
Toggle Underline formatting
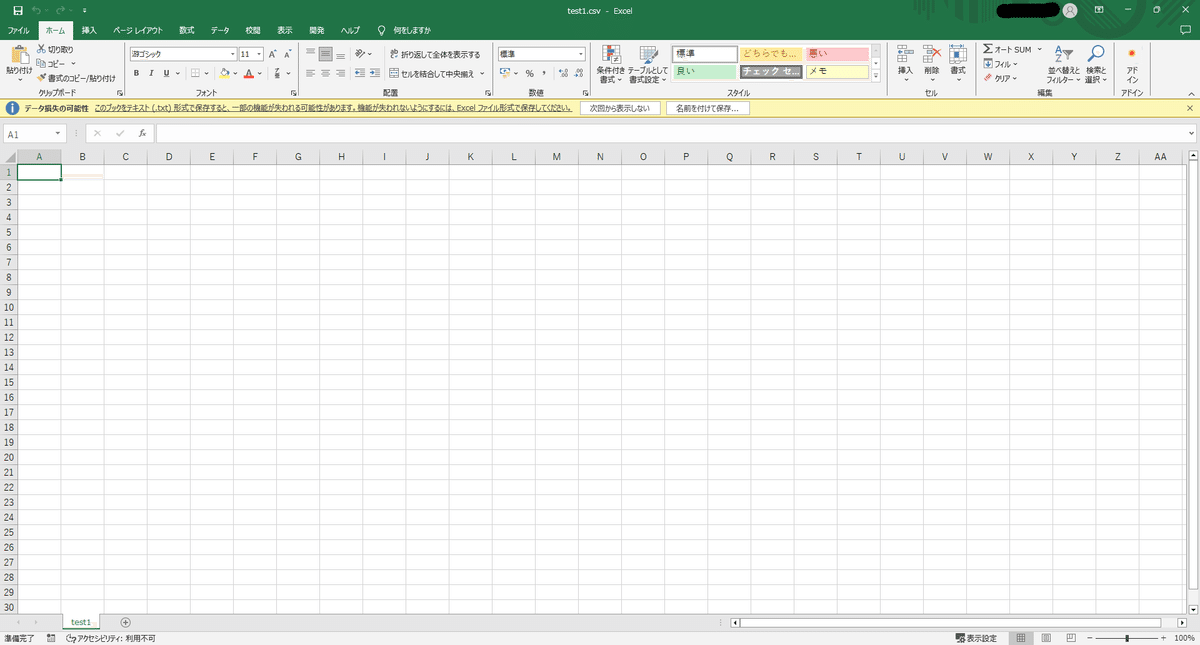(x=165, y=73)
